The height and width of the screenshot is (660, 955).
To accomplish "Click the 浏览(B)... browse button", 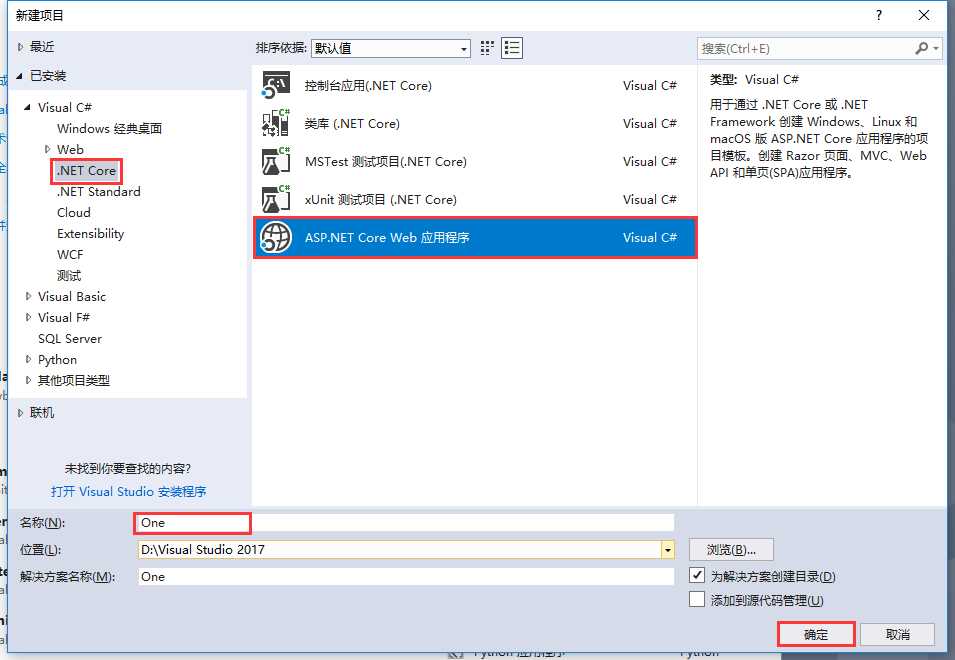I will pyautogui.click(x=731, y=550).
